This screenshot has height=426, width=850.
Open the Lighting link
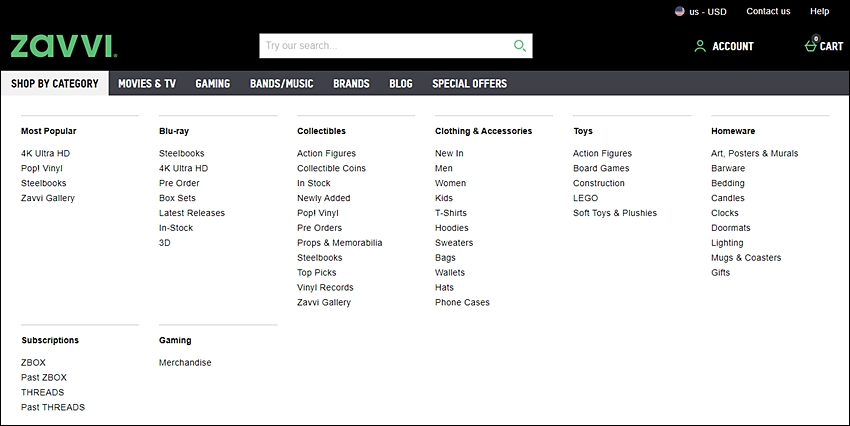pyautogui.click(x=727, y=243)
